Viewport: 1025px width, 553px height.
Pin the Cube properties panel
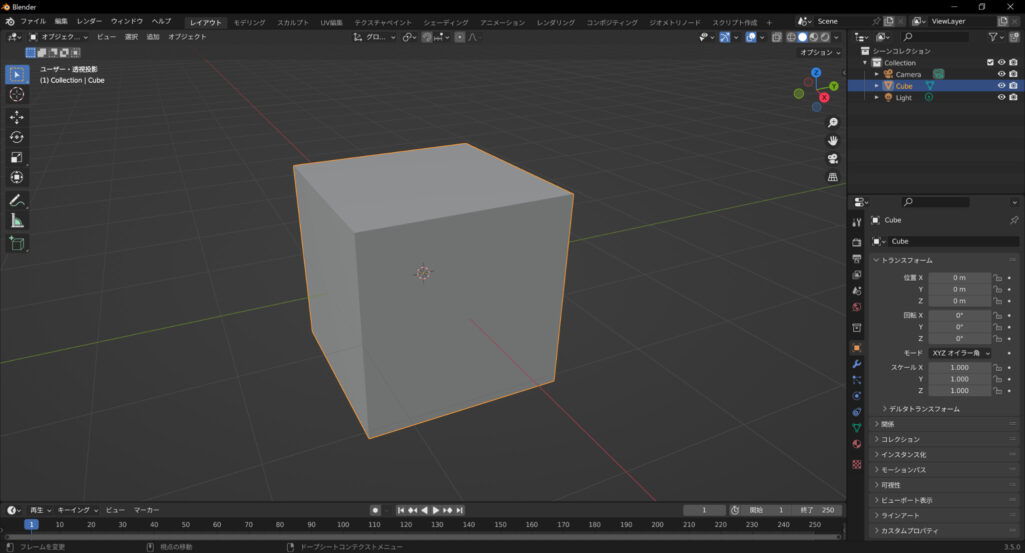click(1014, 220)
